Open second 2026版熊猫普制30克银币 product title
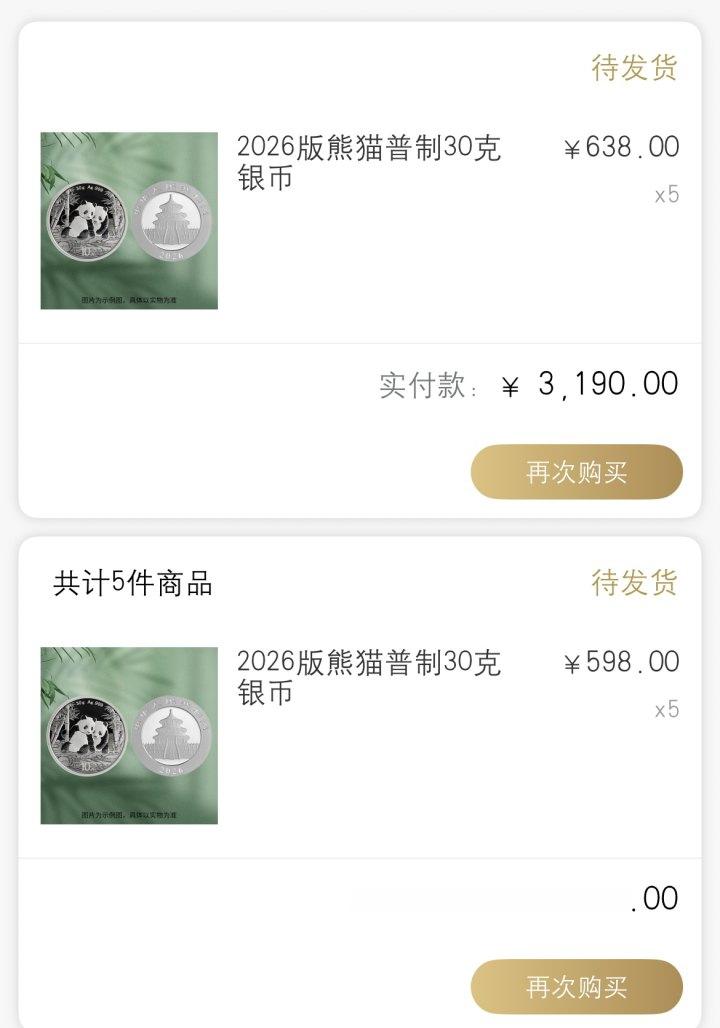Screen dimensions: 720x1028 (x=369, y=677)
